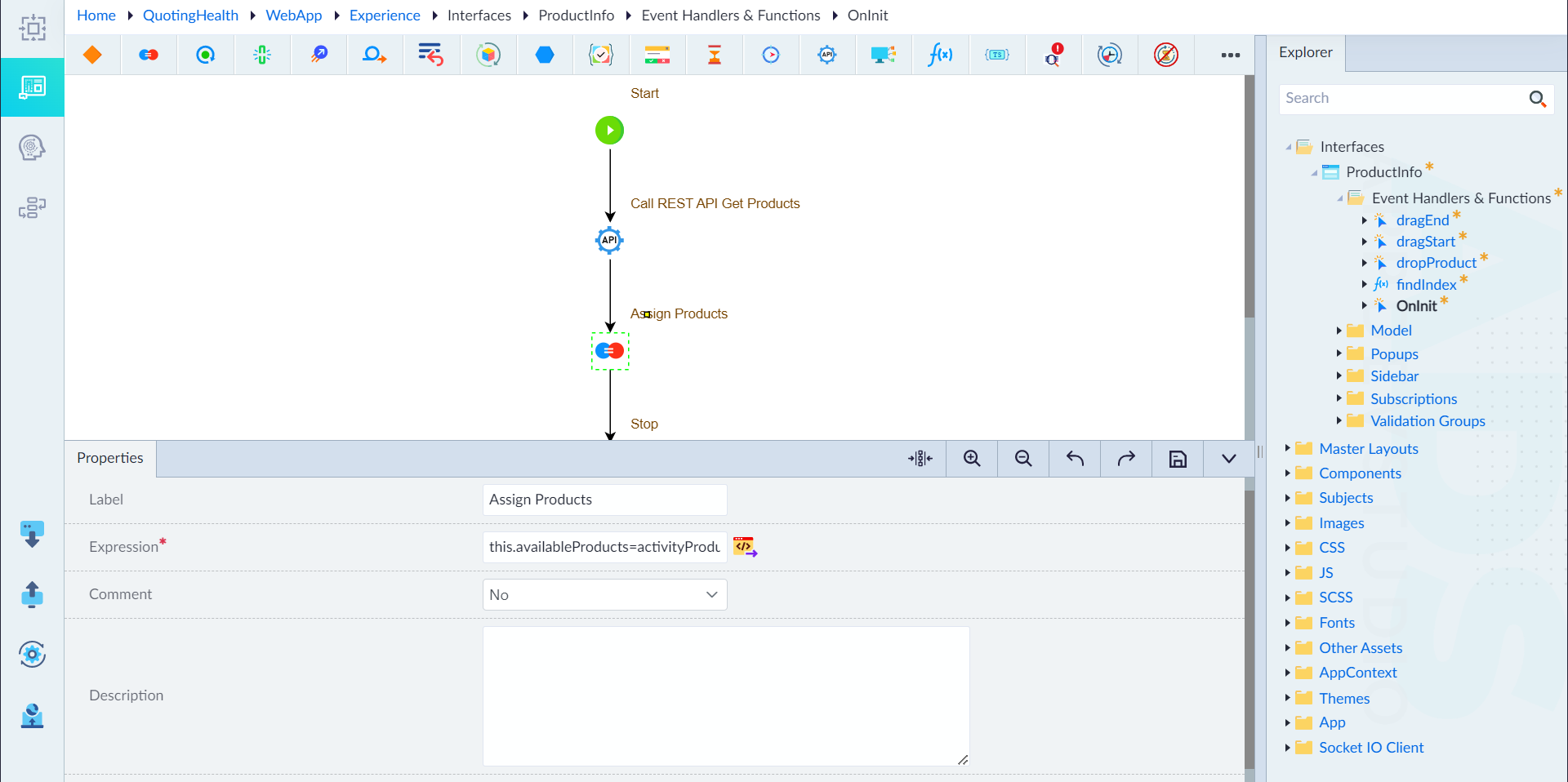This screenshot has width=1568, height=782.
Task: Open Experience breadcrumb link
Action: [385, 16]
